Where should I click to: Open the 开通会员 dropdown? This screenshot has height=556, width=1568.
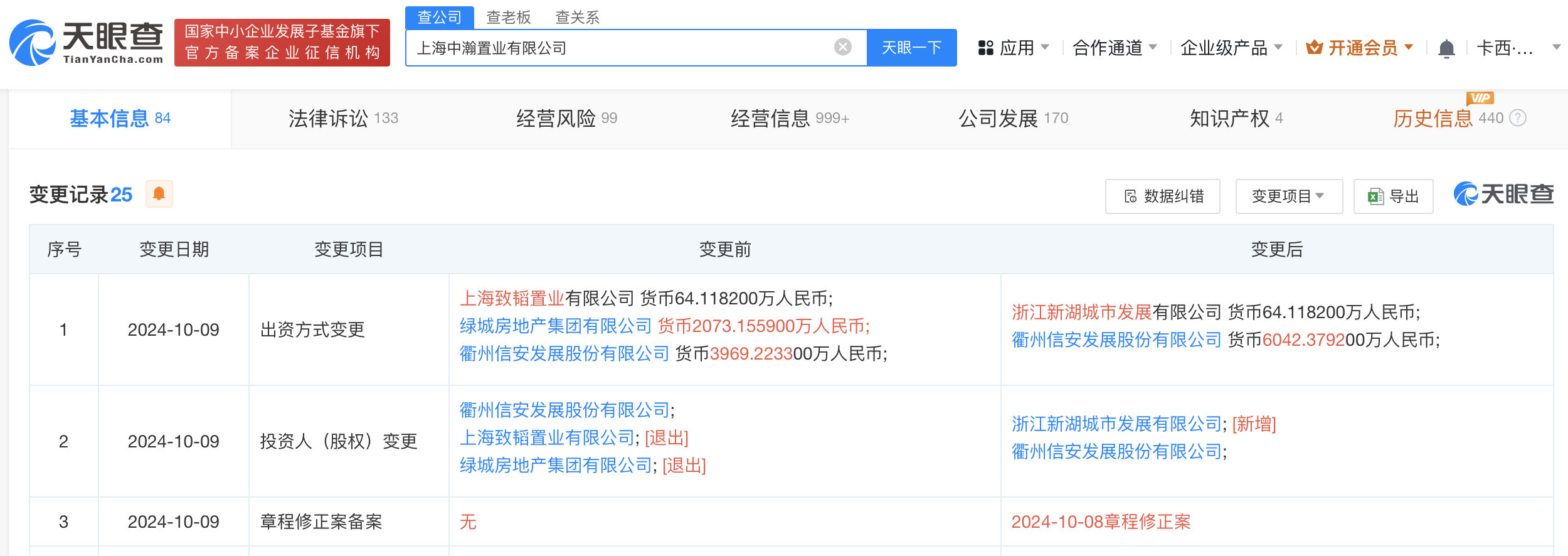(x=1360, y=48)
